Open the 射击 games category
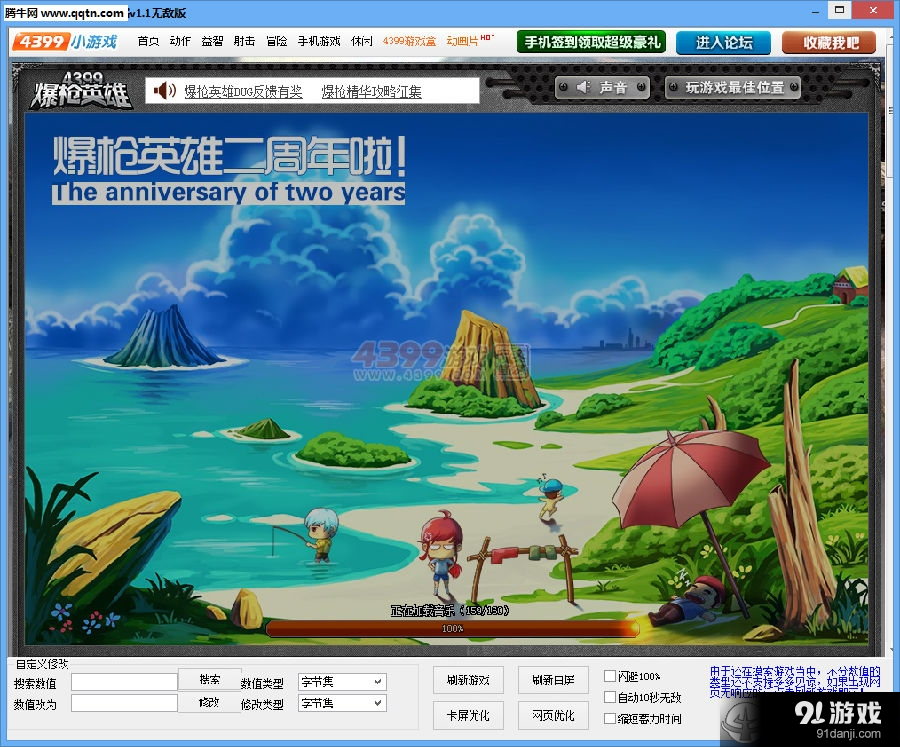 [x=244, y=41]
